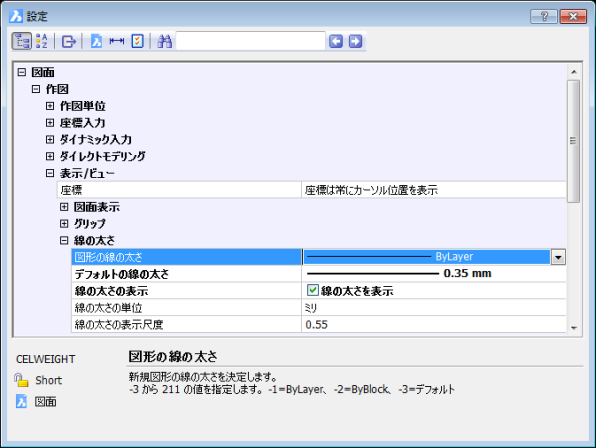Jump to the Drawing settings icon
The height and width of the screenshot is (448, 596).
[96, 41]
